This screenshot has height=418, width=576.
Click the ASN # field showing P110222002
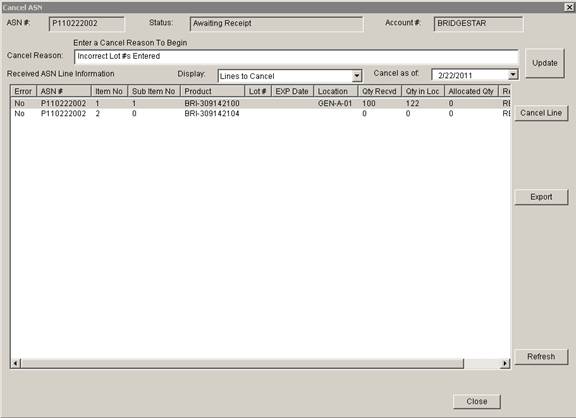(x=87, y=24)
